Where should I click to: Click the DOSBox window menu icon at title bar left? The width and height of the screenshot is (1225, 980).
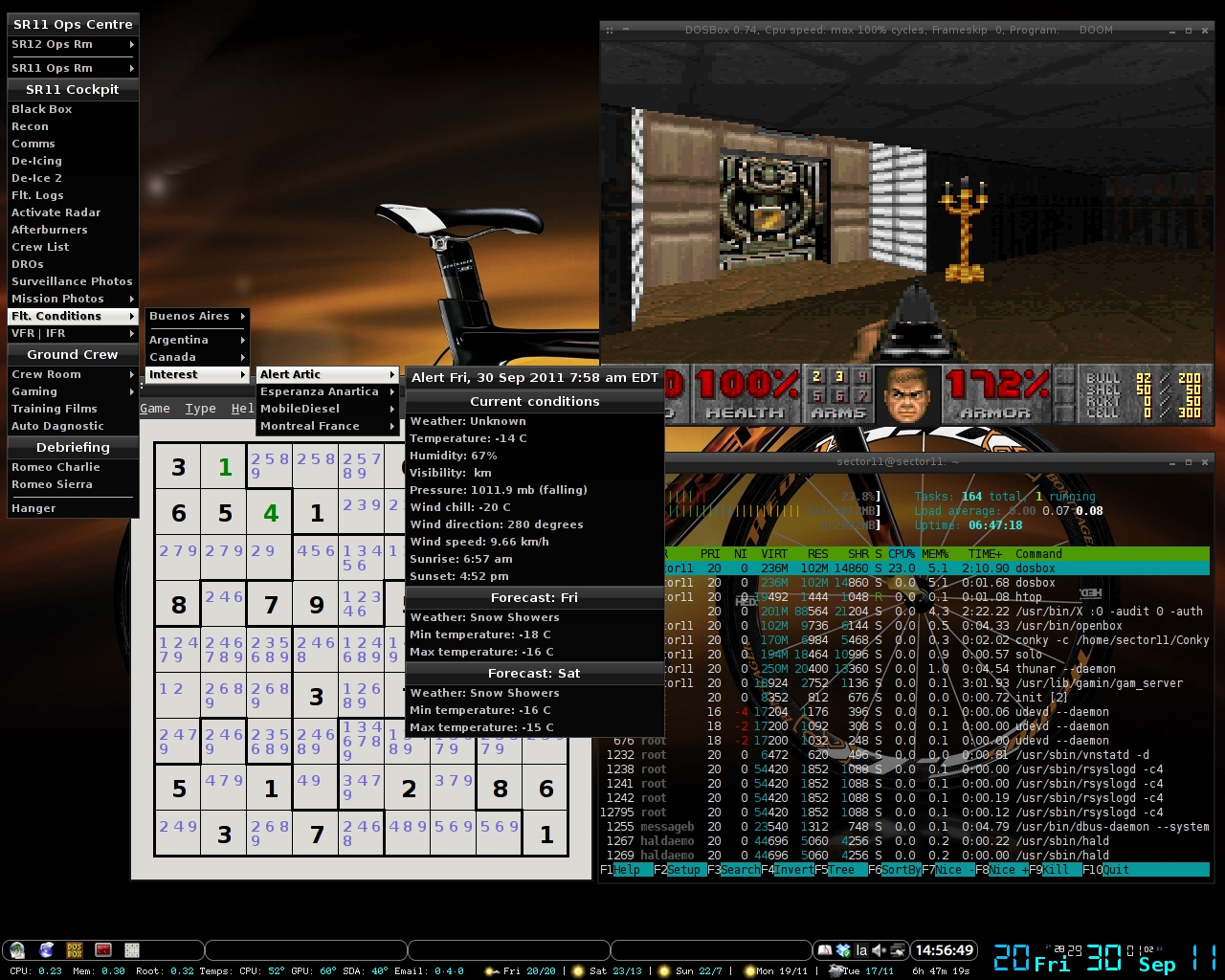pos(608,31)
